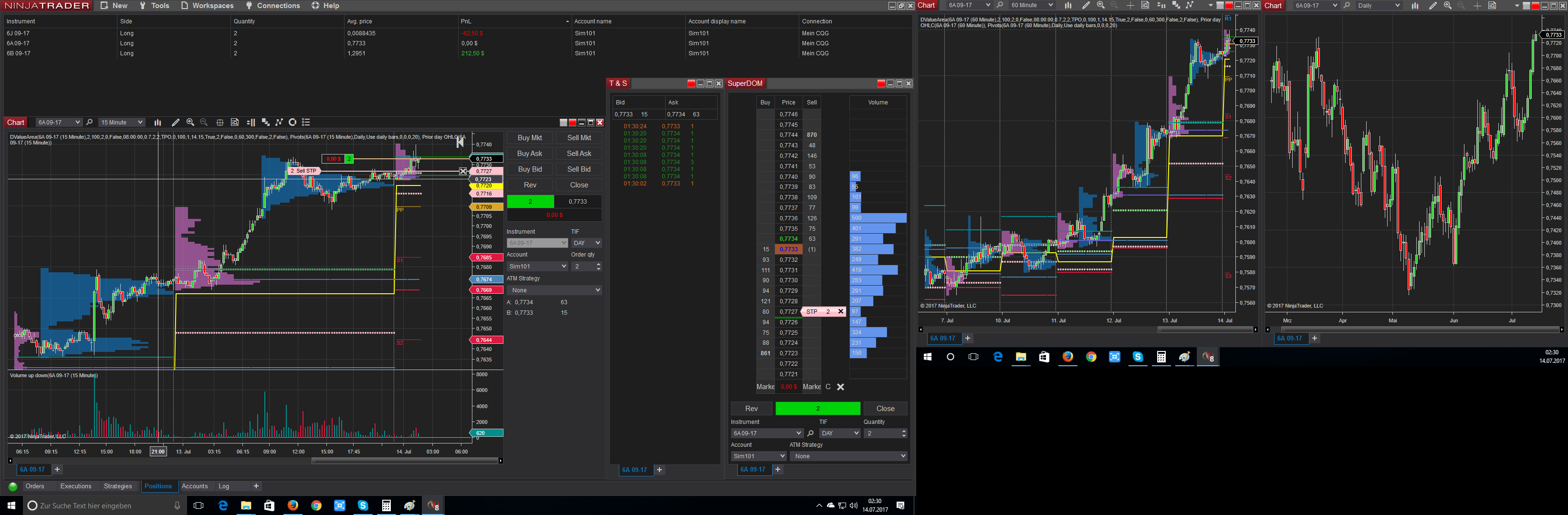
Task: Click instrument search magnifier in SuperDOM
Action: tap(810, 433)
